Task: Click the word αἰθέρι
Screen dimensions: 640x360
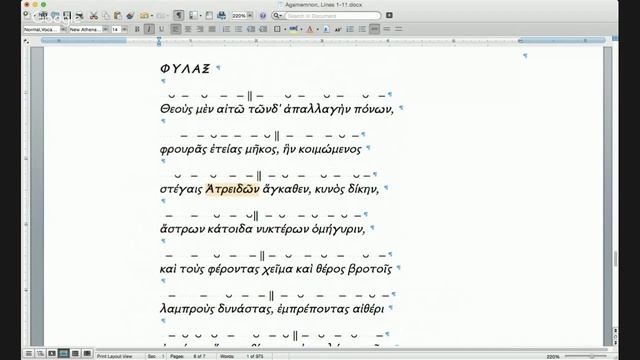Action: [x=368, y=309]
